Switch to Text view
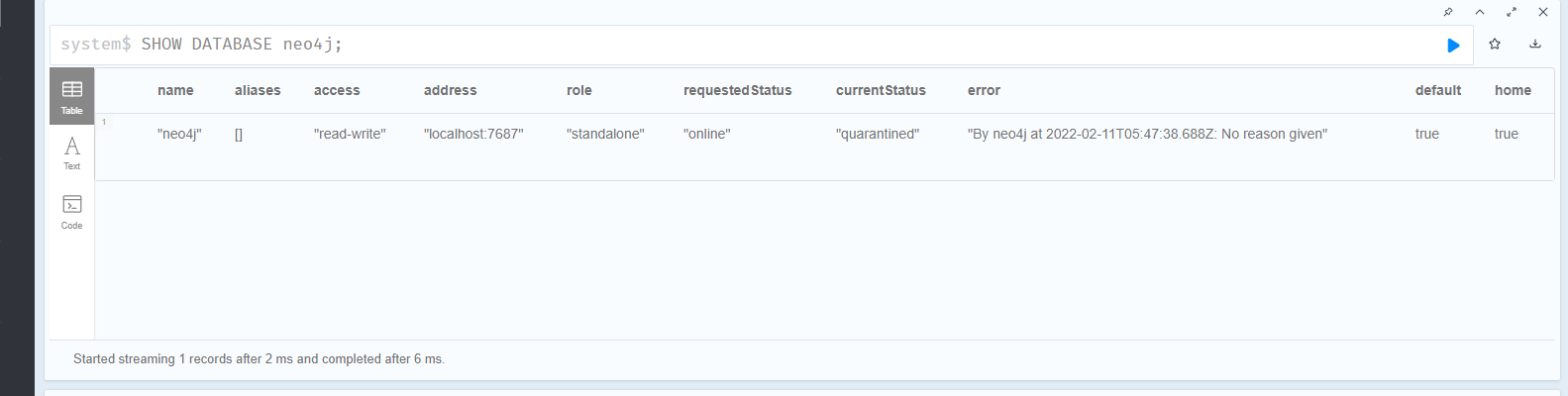 72,152
